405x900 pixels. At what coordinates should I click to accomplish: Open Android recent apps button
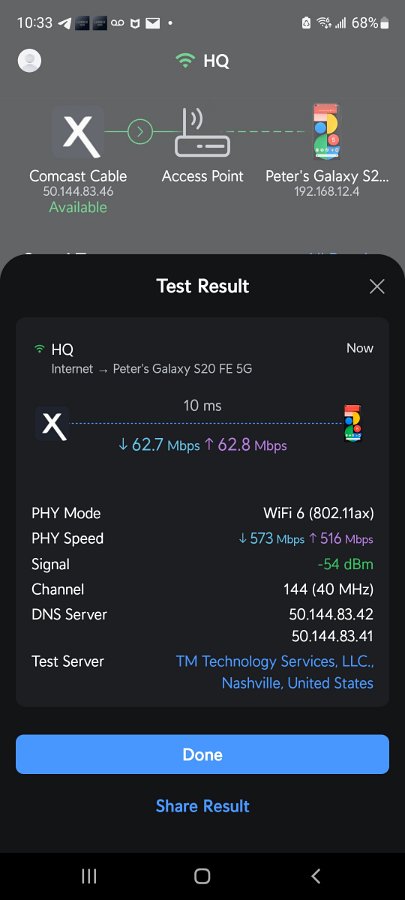pos(89,876)
